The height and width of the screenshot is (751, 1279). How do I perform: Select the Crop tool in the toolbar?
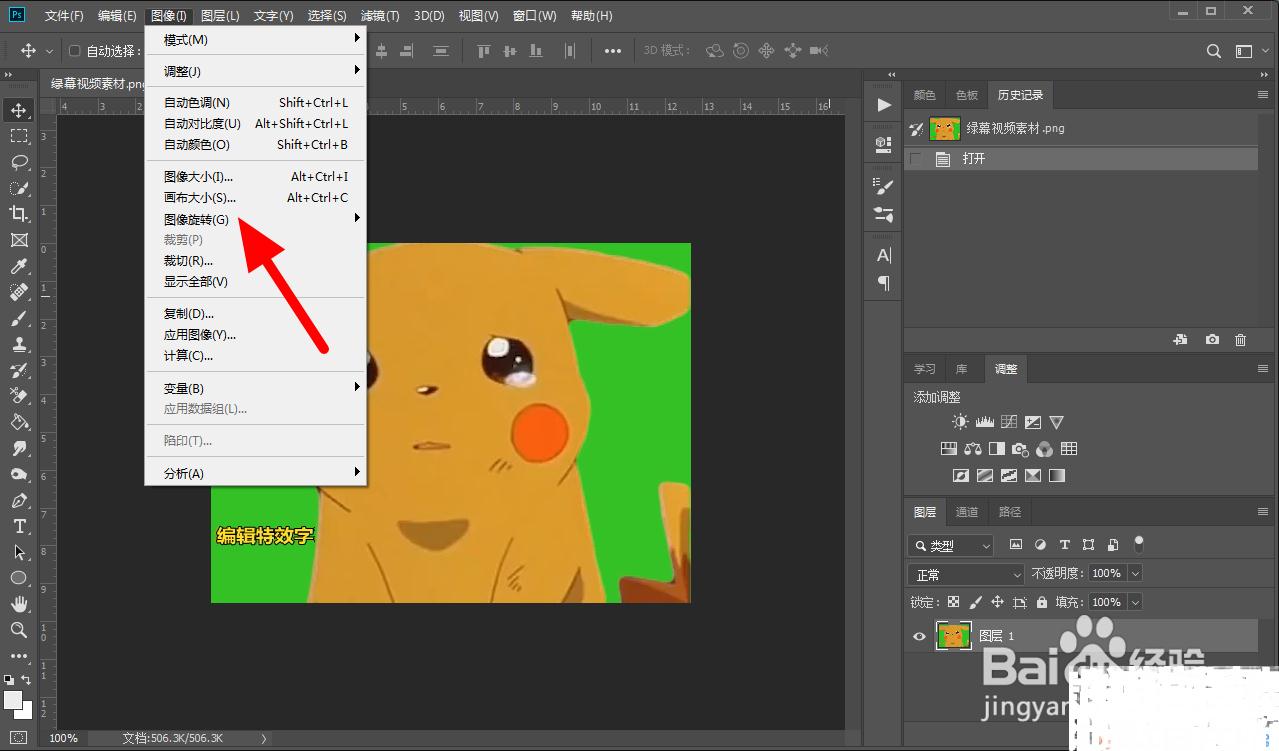(x=19, y=214)
